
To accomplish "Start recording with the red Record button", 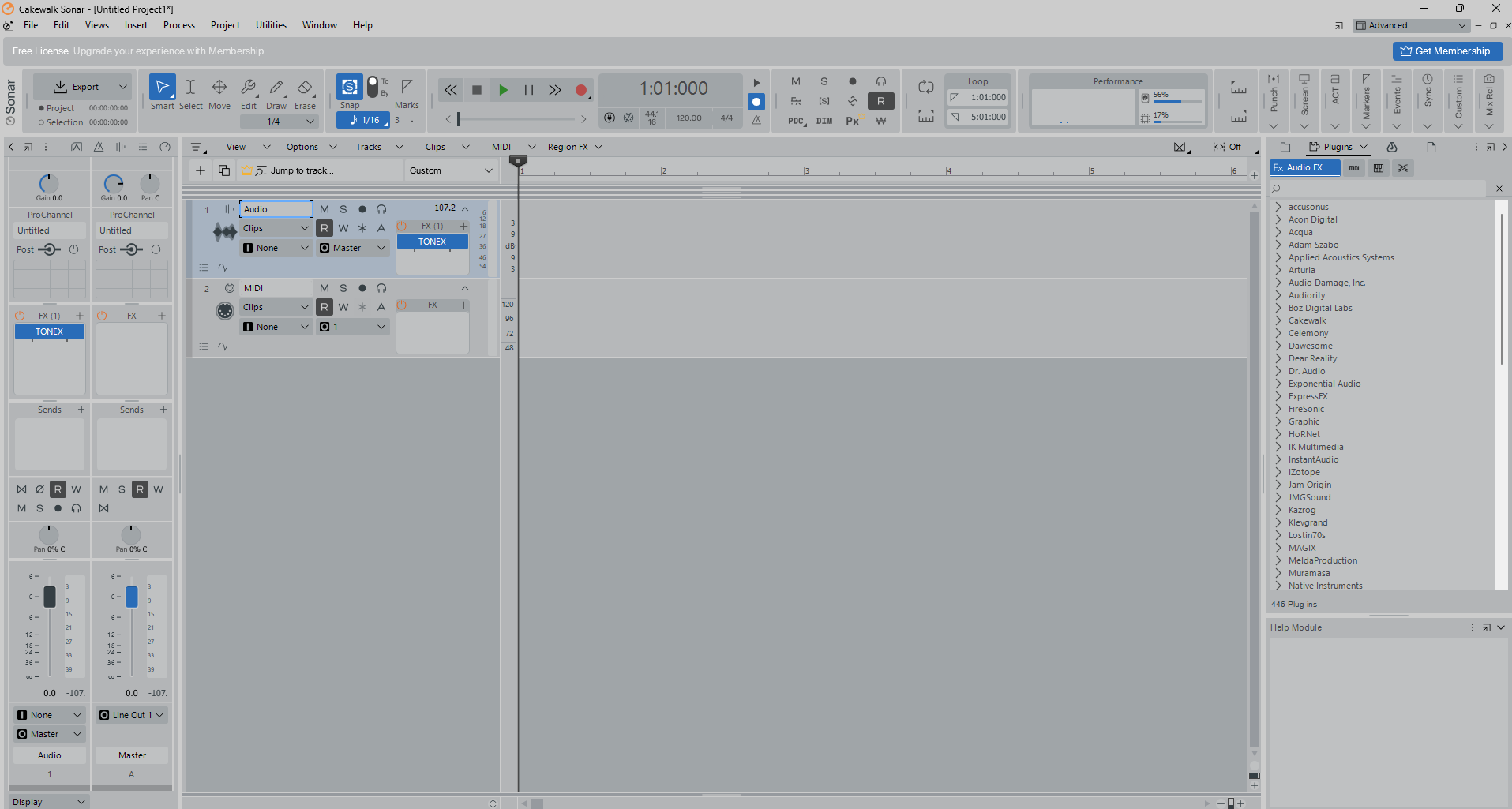I will (x=581, y=90).
